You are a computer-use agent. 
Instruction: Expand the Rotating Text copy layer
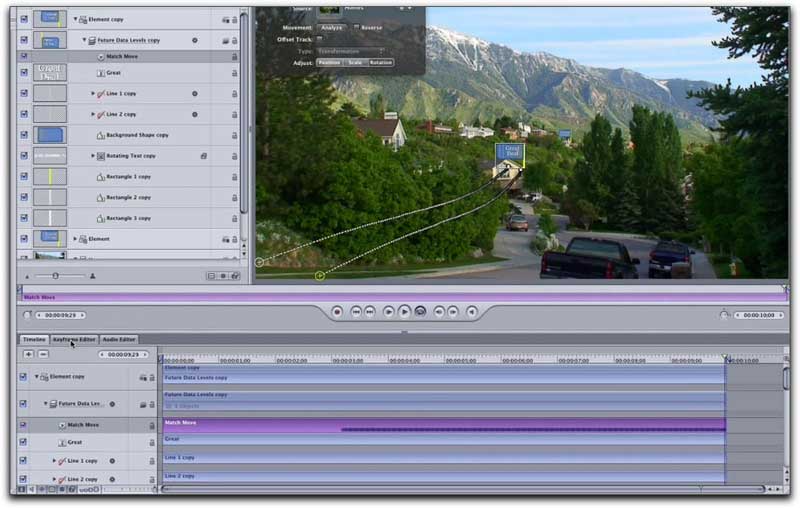tap(93, 156)
